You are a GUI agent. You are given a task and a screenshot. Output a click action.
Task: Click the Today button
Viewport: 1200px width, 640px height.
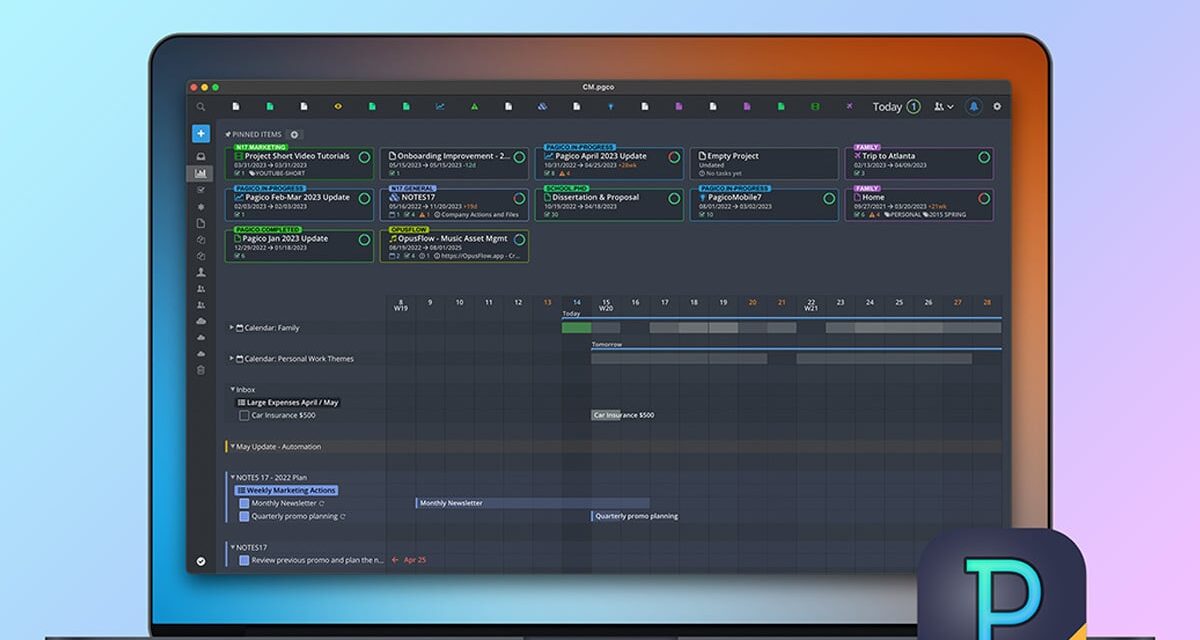coord(887,107)
